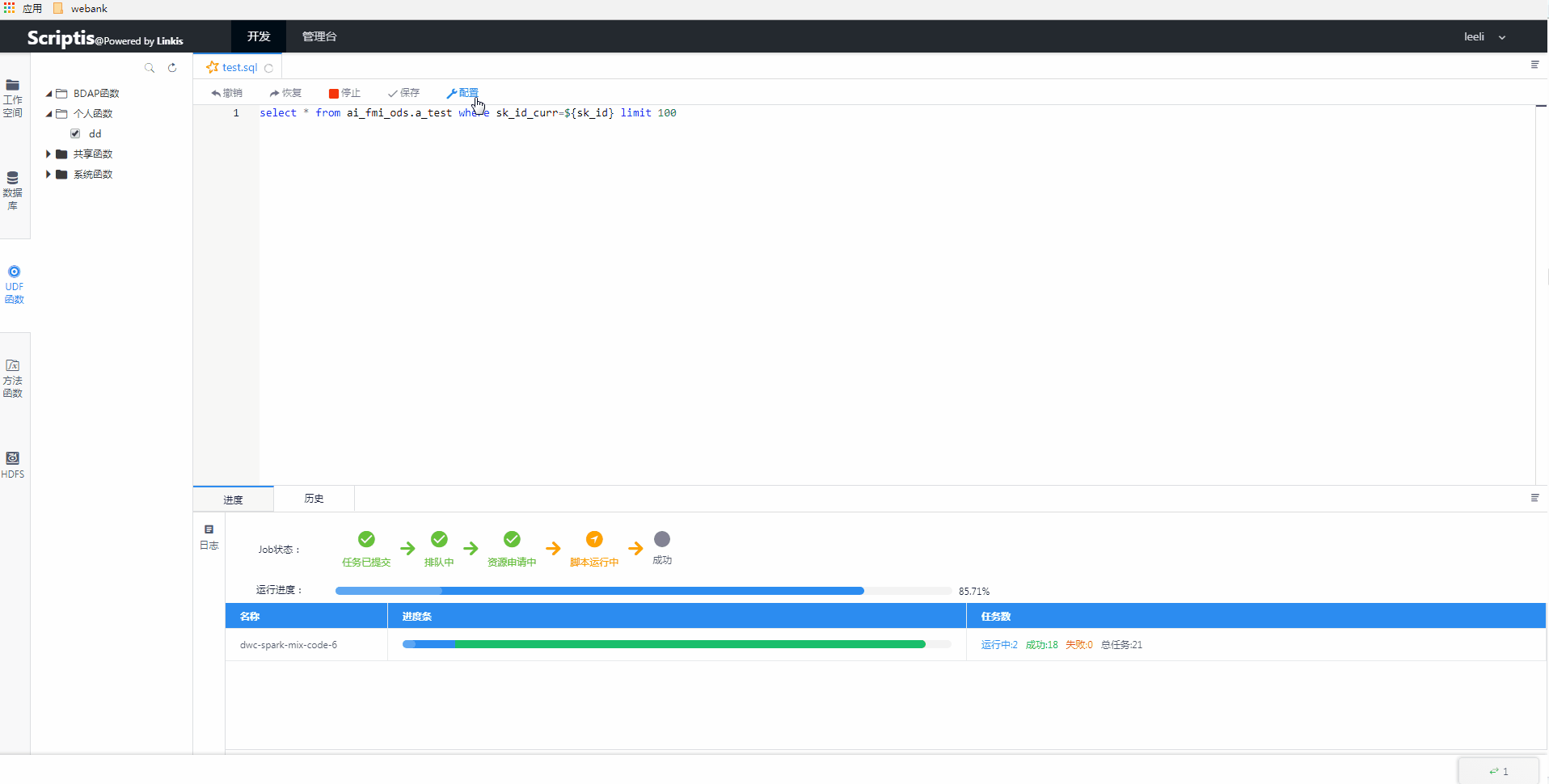This screenshot has width=1549, height=784.
Task: Expand the 共享函数 folder
Action: point(49,154)
